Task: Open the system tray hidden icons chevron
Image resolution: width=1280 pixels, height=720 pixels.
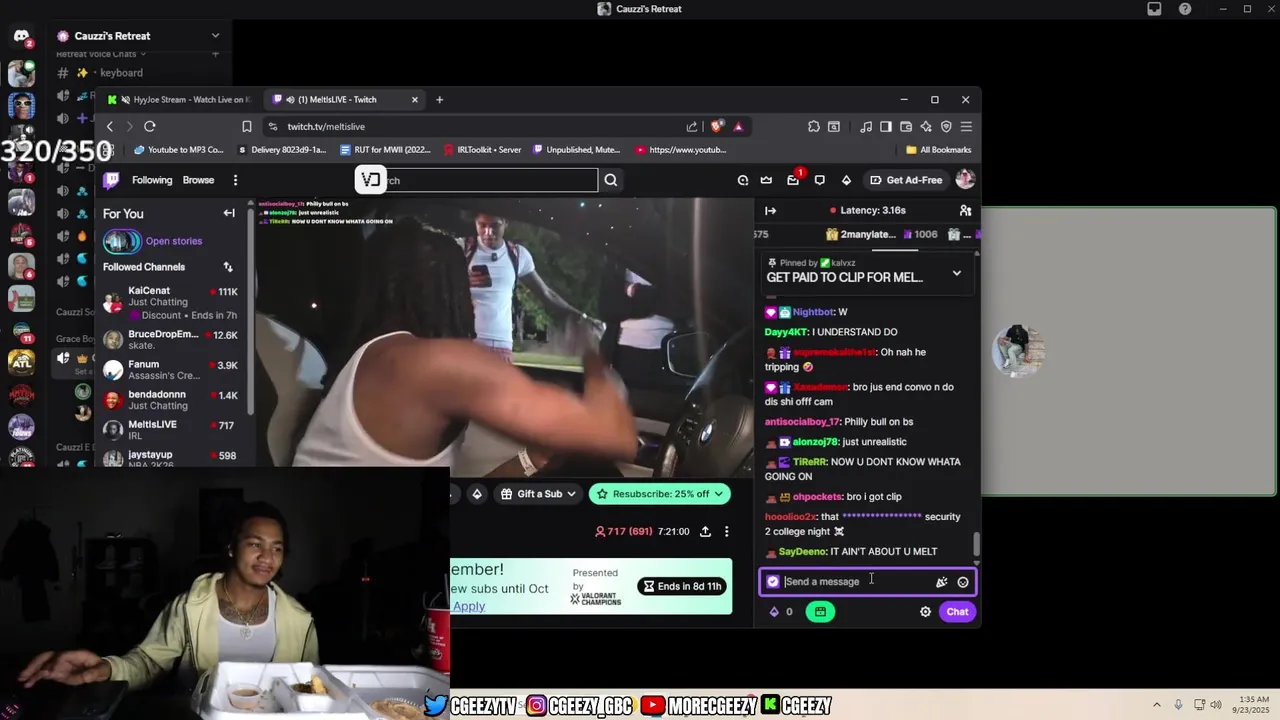Action: [1157, 705]
